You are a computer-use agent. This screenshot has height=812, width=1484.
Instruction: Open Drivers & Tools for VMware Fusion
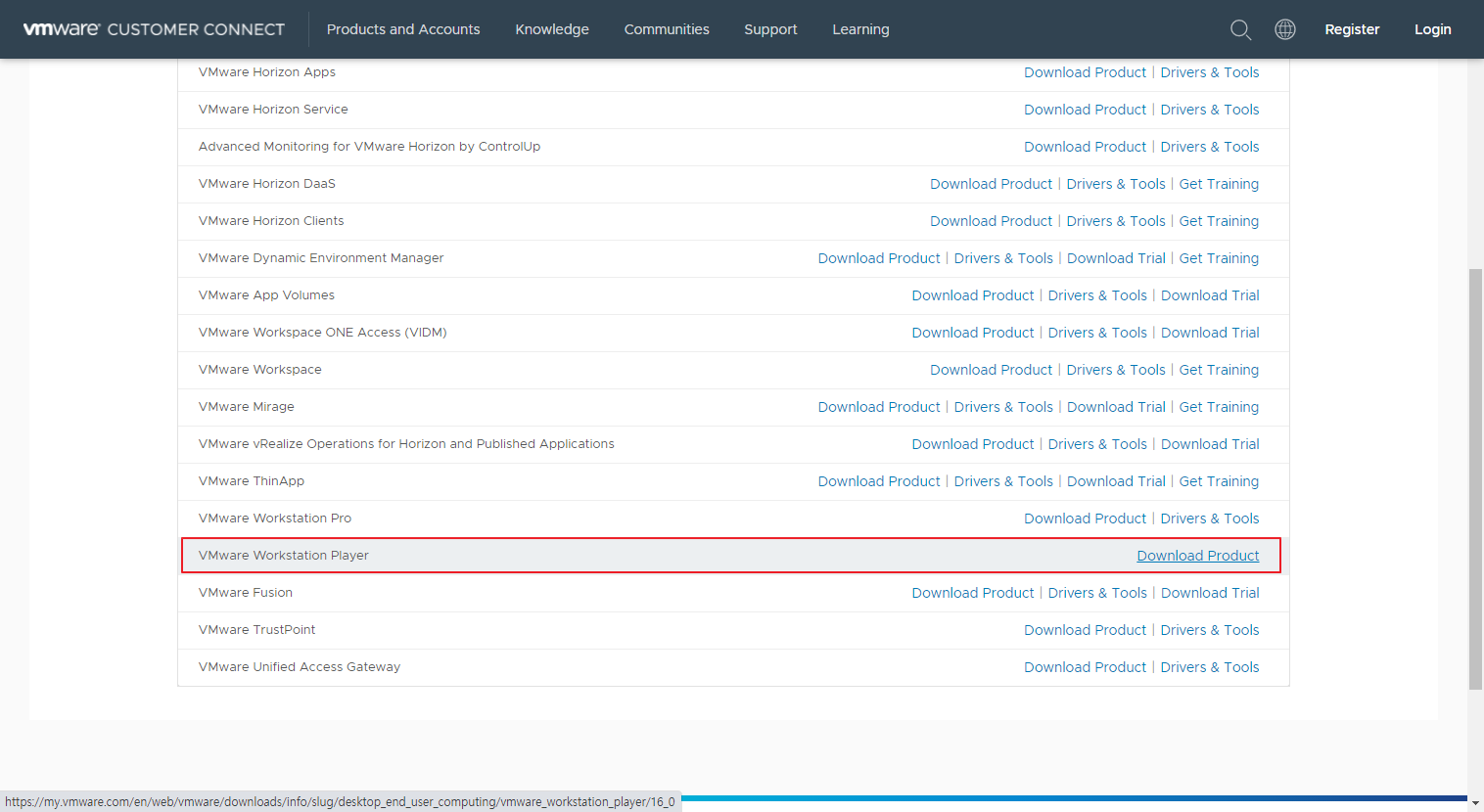pos(1097,593)
